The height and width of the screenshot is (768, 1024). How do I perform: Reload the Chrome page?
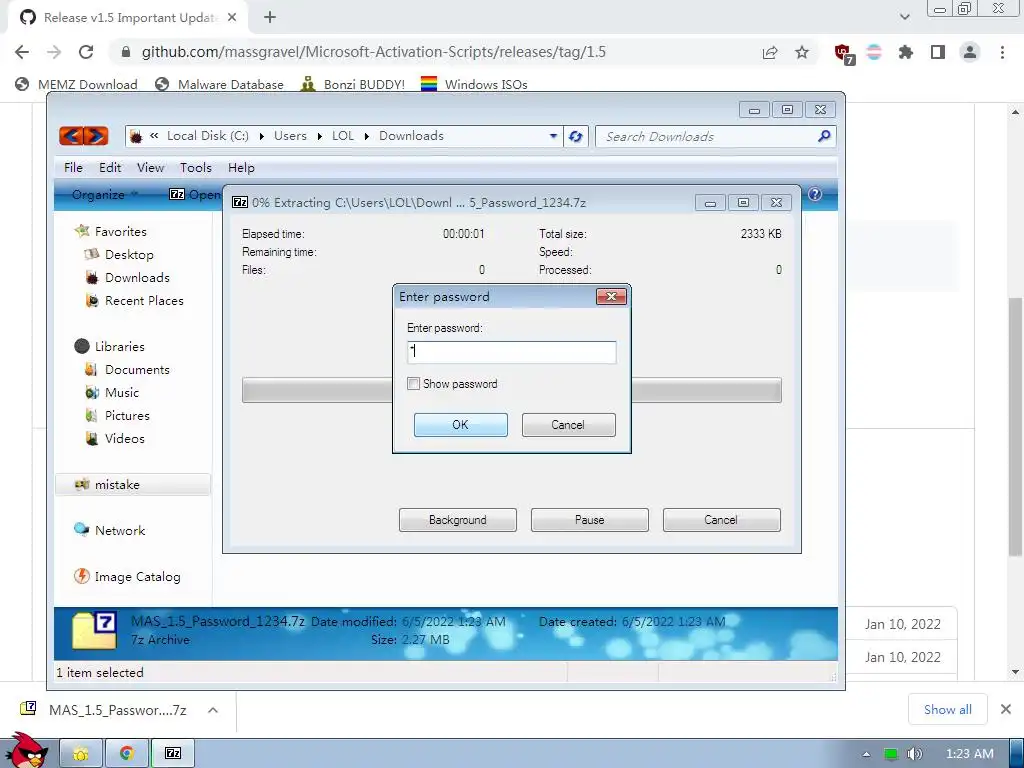[86, 52]
